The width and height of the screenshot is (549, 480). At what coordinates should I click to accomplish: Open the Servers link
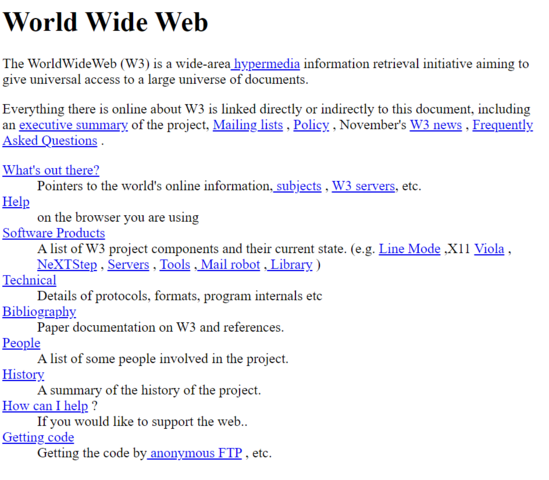(x=128, y=265)
